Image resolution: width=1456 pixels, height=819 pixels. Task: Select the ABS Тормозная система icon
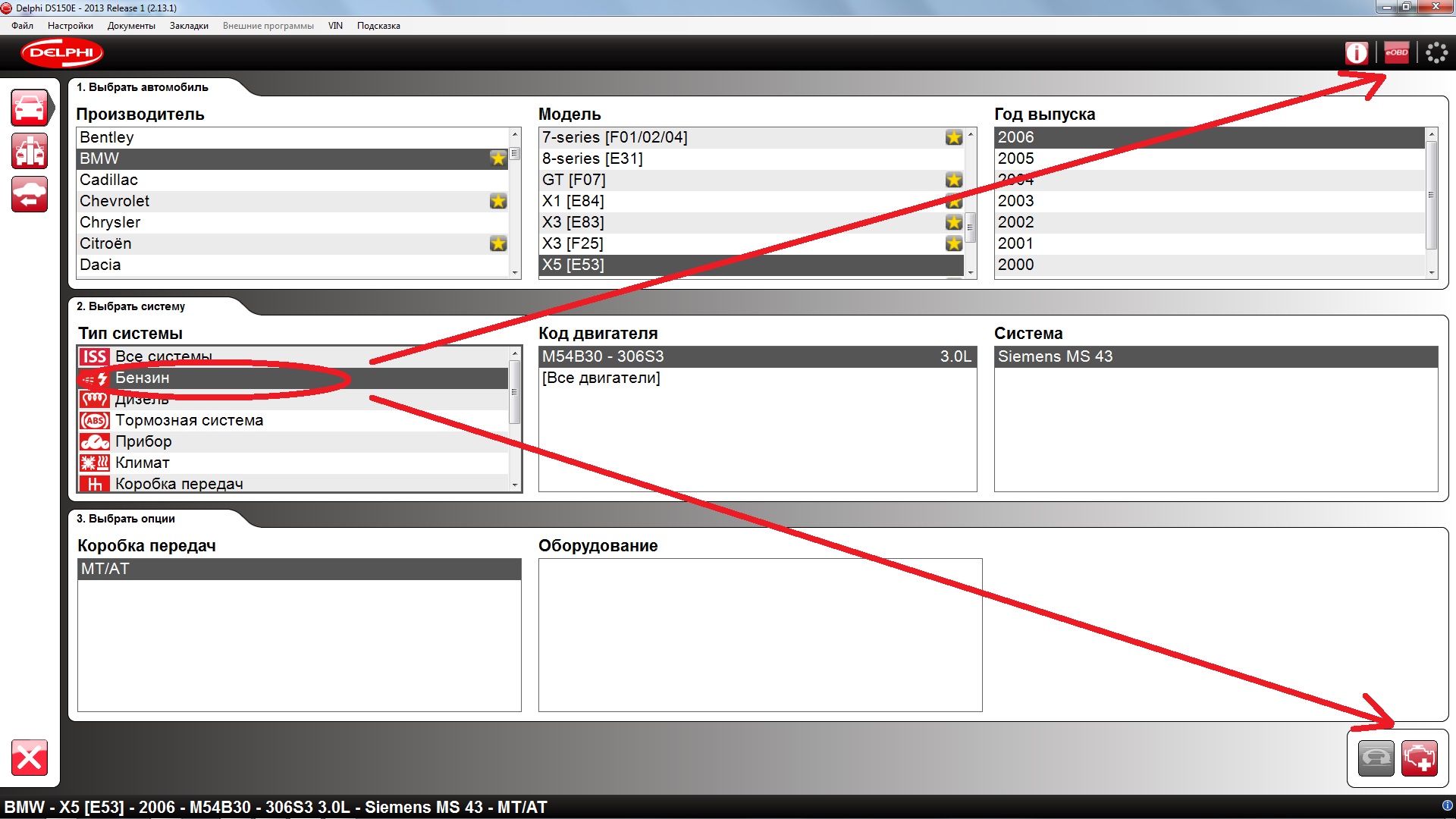pyautogui.click(x=95, y=420)
